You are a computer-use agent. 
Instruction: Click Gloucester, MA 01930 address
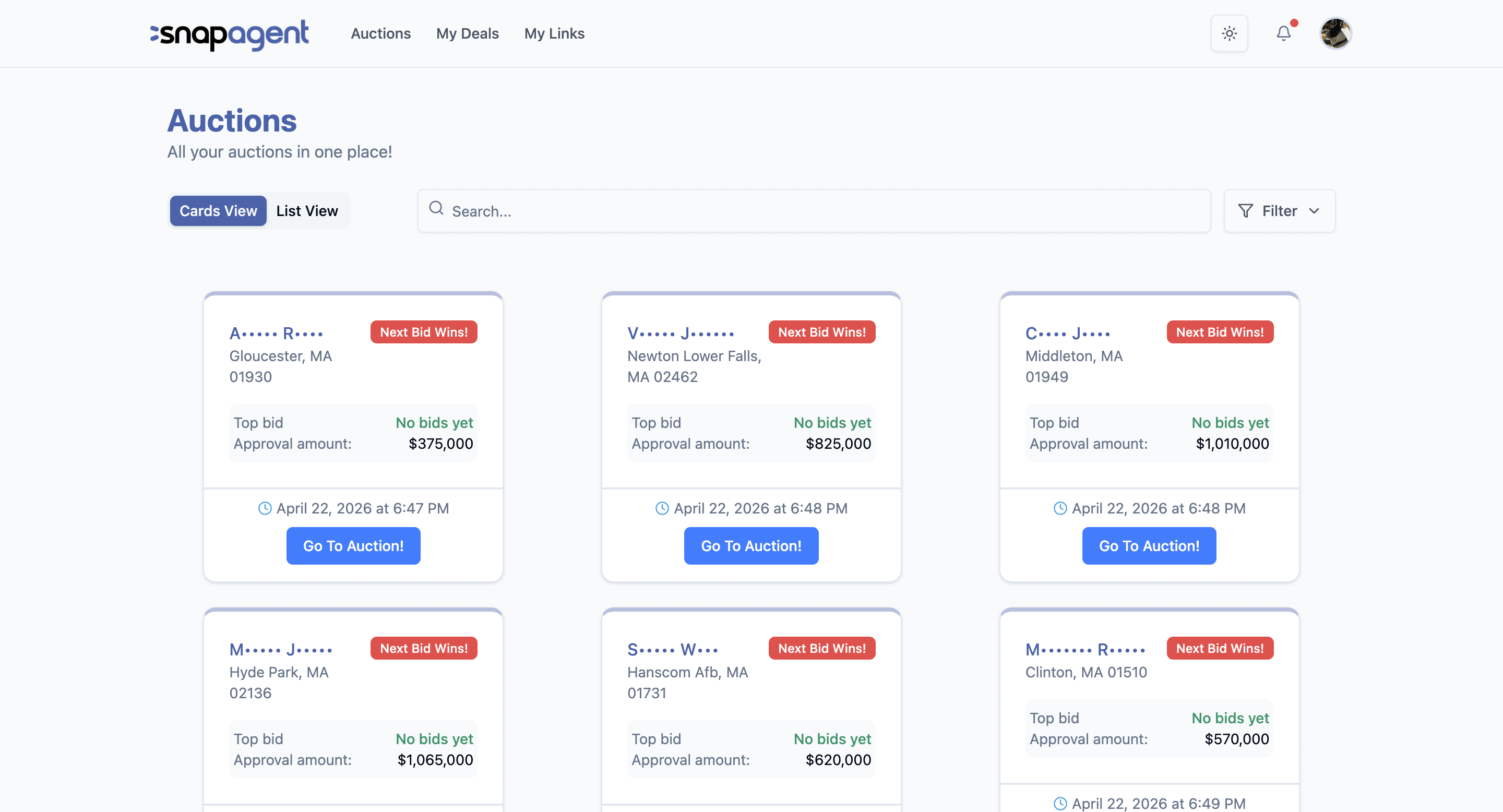[x=281, y=366]
